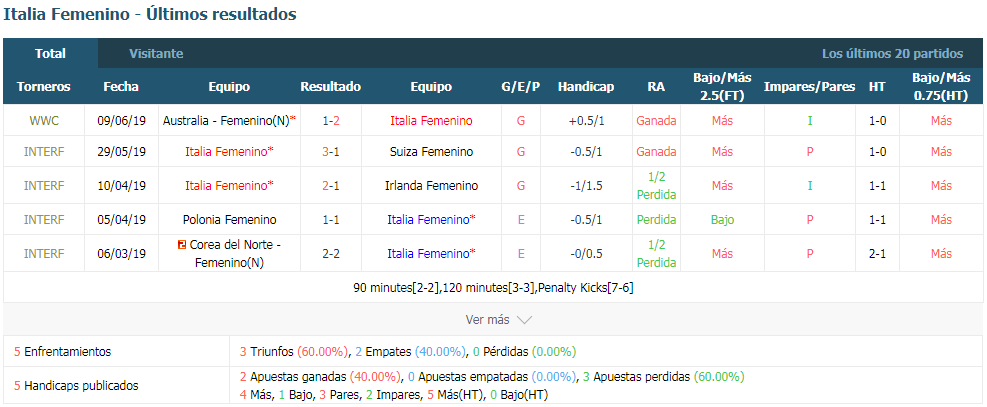
Task: Open the Los últimos 20 partidos selector
Action: pos(892,53)
